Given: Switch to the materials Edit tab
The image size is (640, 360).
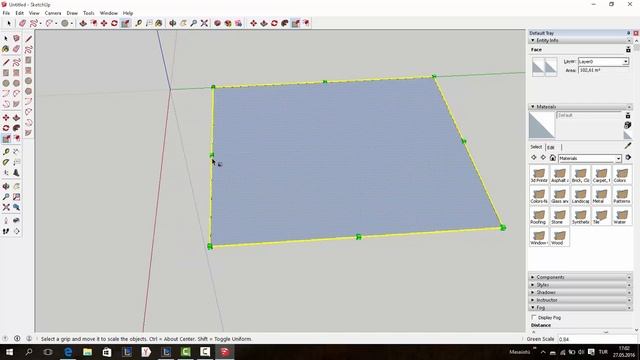Looking at the screenshot, I should pos(551,147).
